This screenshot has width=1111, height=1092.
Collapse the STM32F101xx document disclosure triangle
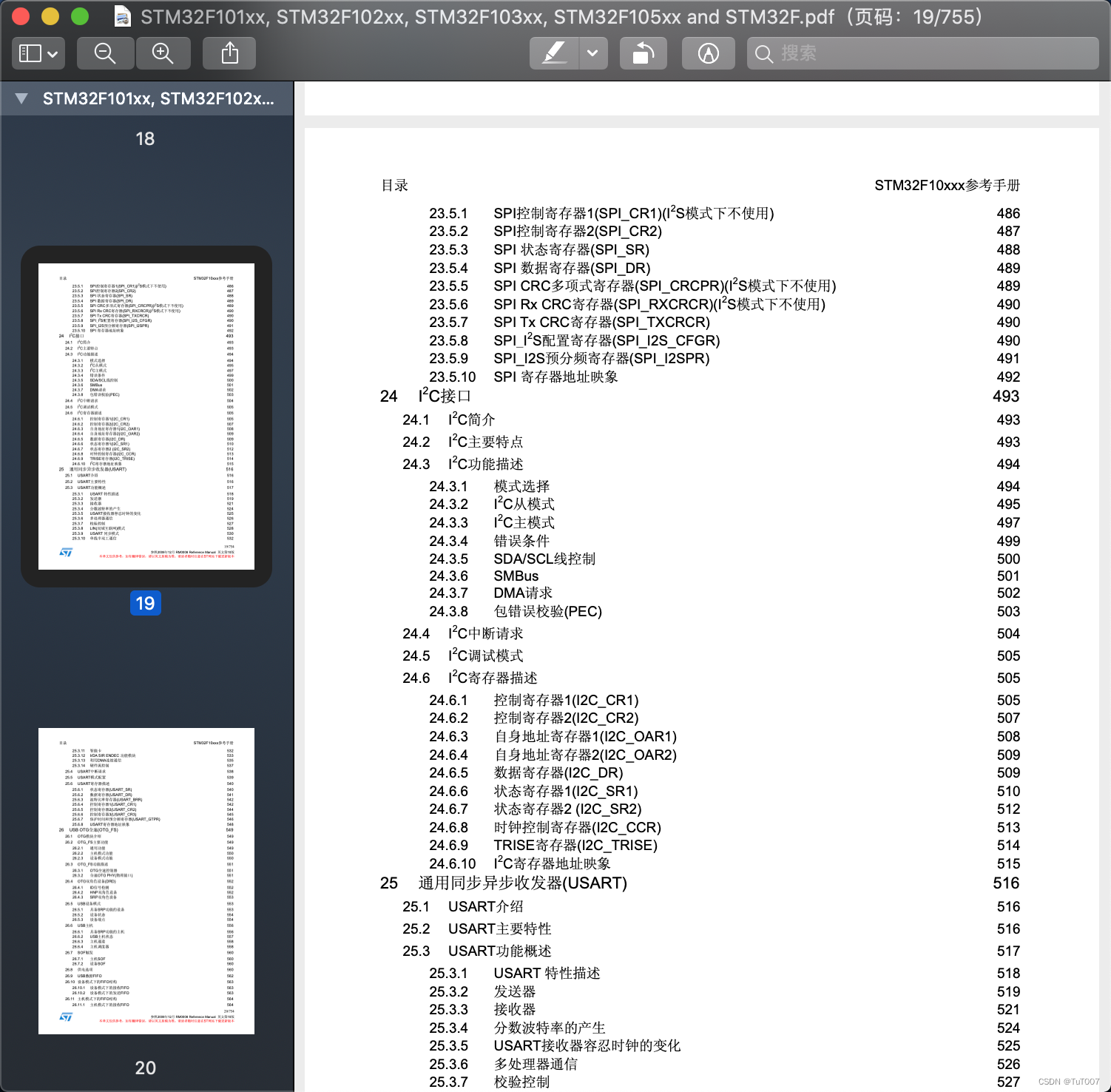coord(20,98)
